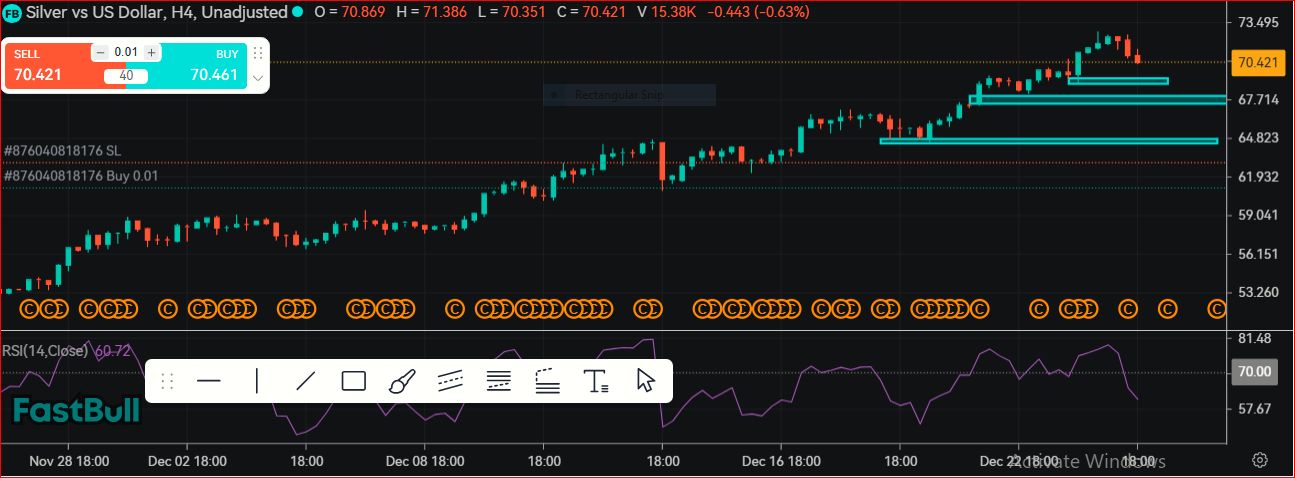Screen dimensions: 1295x478
Task: Click the 0.01 lot size field
Action: [x=126, y=52]
